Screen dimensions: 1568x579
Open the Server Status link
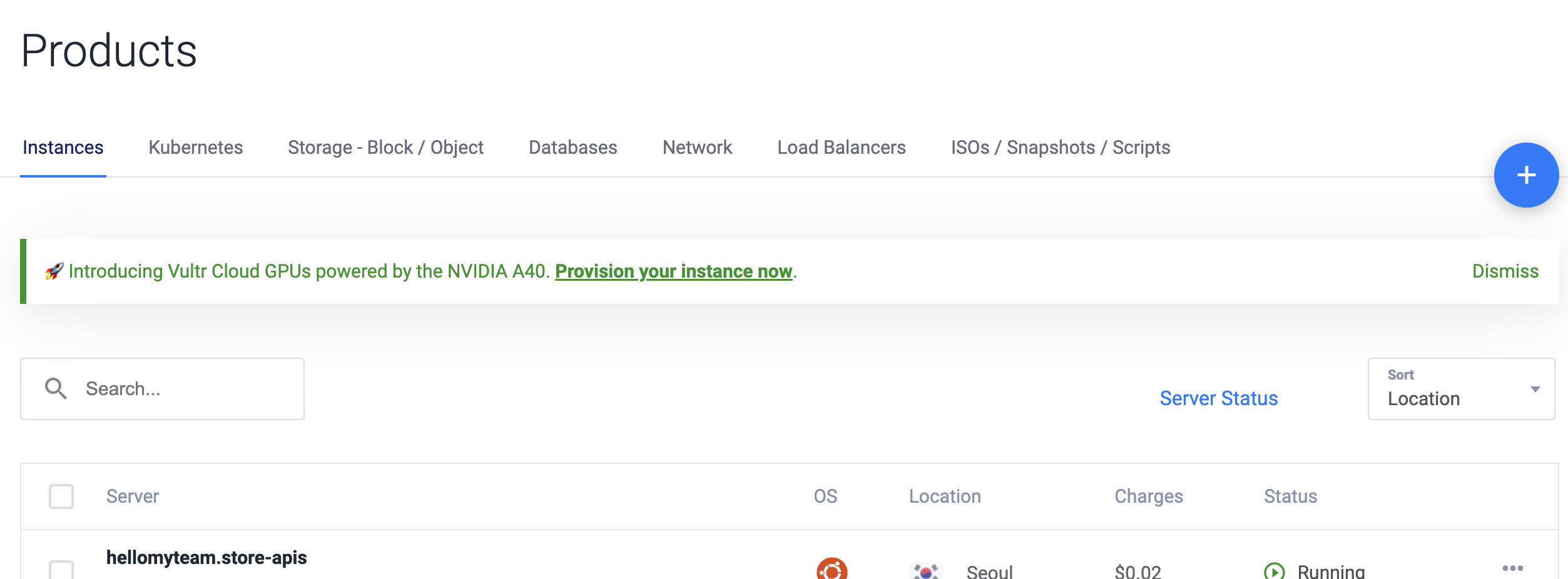(x=1218, y=398)
